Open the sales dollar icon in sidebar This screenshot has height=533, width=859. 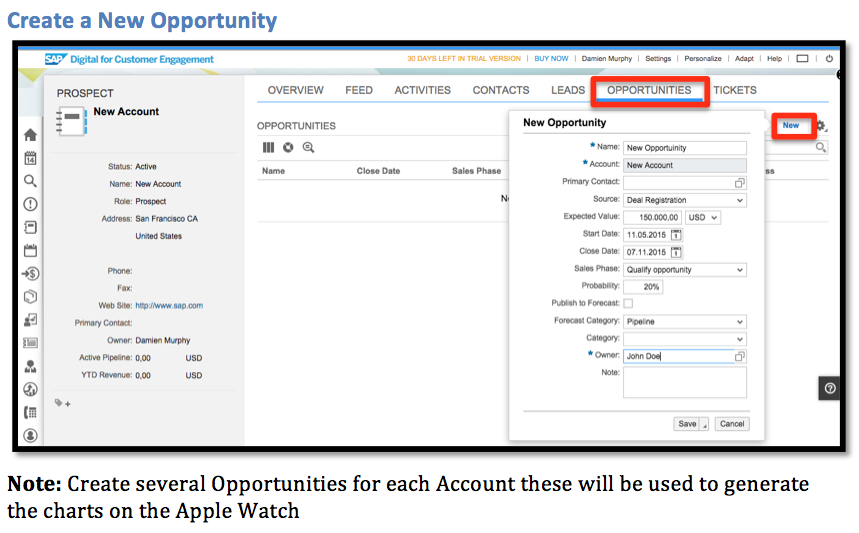(x=30, y=273)
